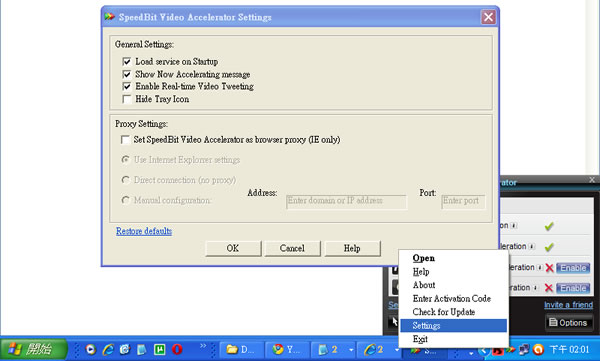
Task: Open Help from the settings dialog
Action: 352,248
